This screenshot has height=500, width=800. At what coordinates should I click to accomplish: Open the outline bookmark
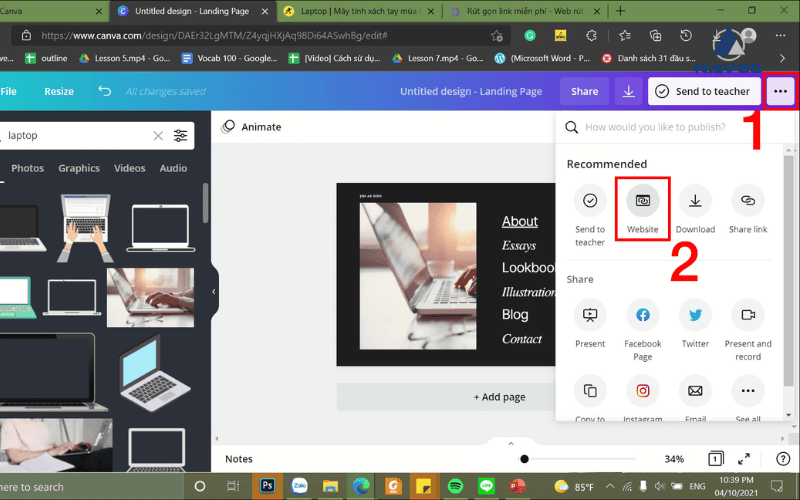tap(46, 58)
